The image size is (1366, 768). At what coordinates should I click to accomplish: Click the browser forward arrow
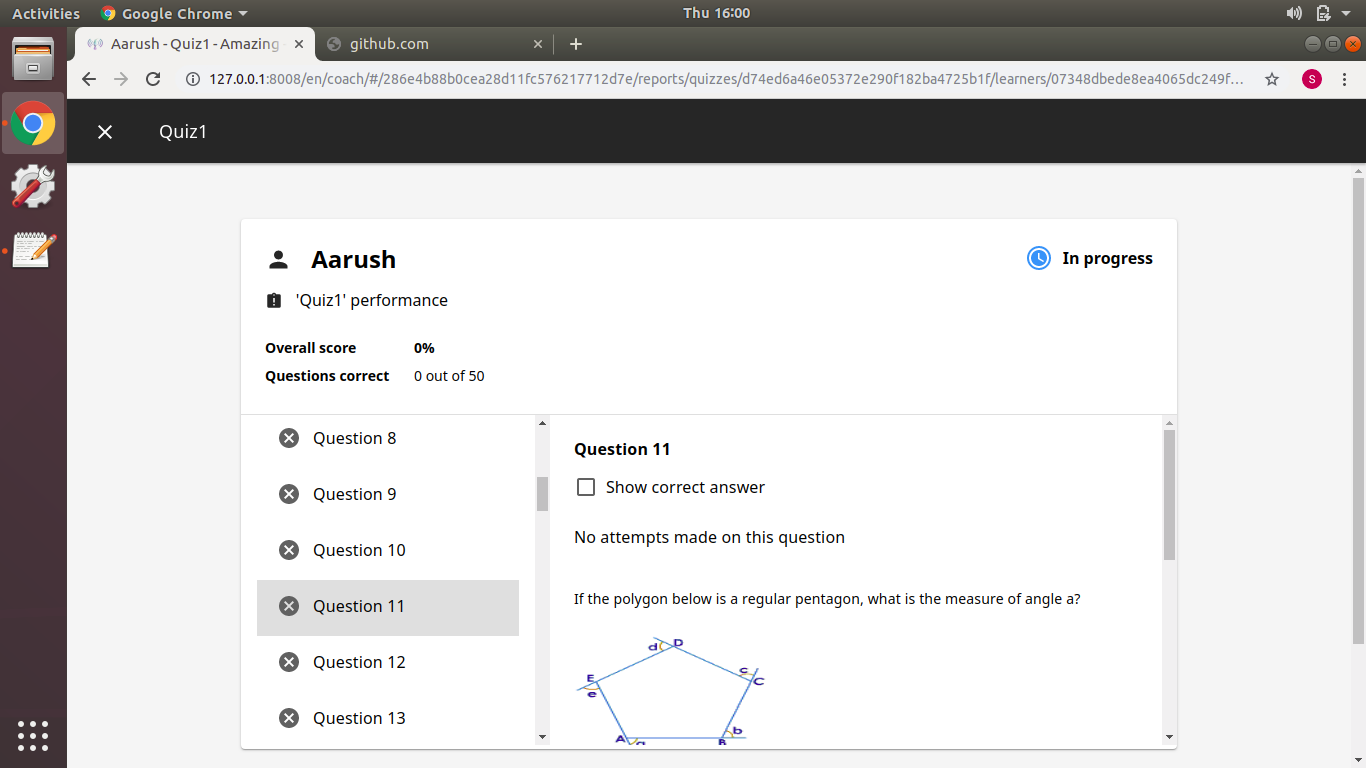(x=121, y=79)
